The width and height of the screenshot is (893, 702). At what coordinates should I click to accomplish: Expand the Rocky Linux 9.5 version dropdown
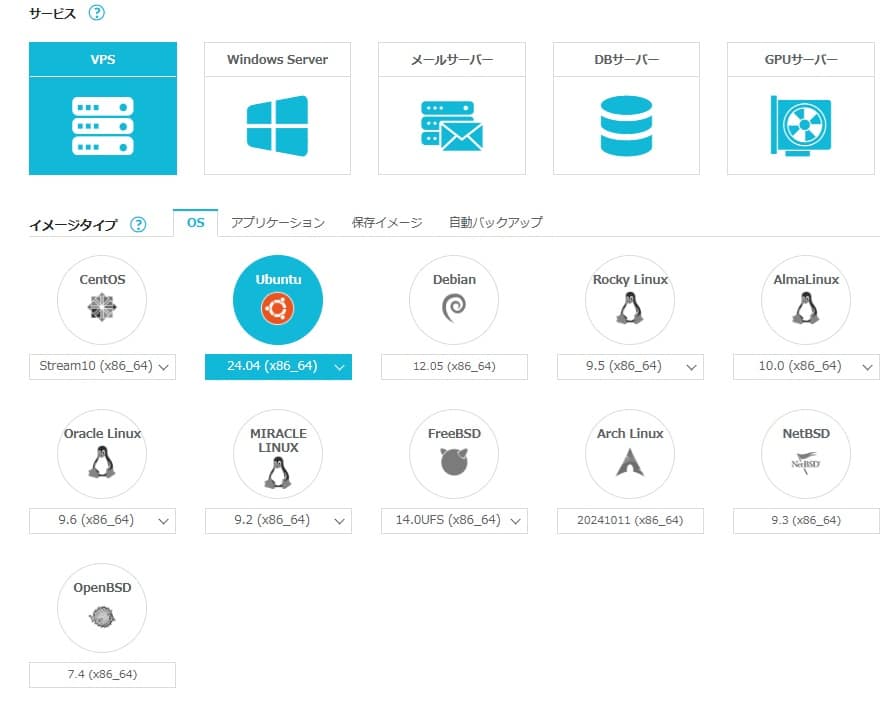(630, 367)
